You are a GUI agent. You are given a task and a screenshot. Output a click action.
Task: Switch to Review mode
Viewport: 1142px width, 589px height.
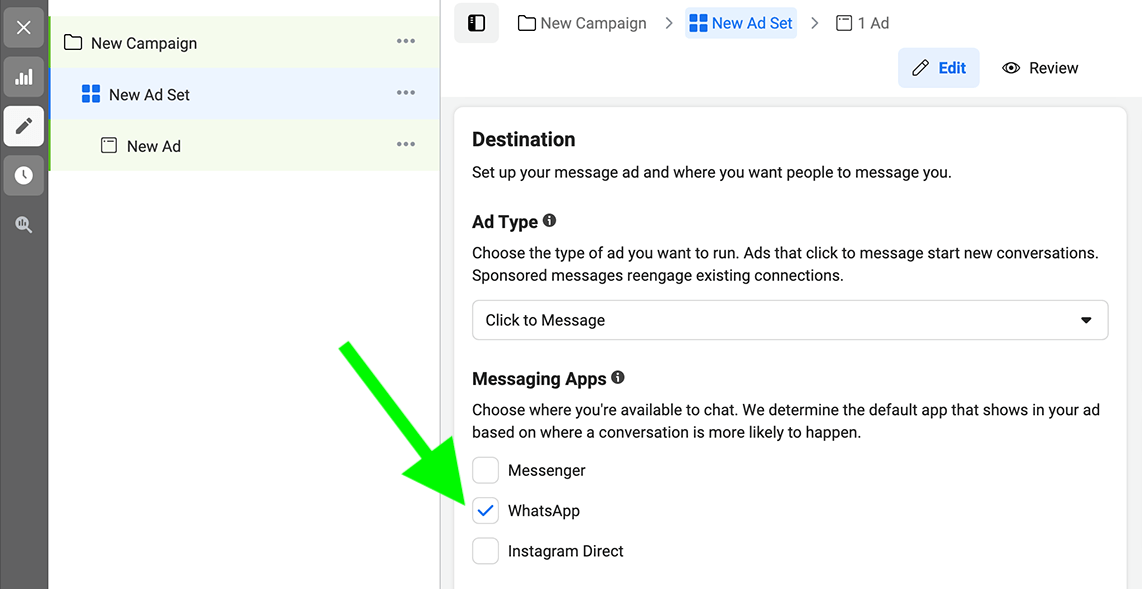(x=1041, y=68)
